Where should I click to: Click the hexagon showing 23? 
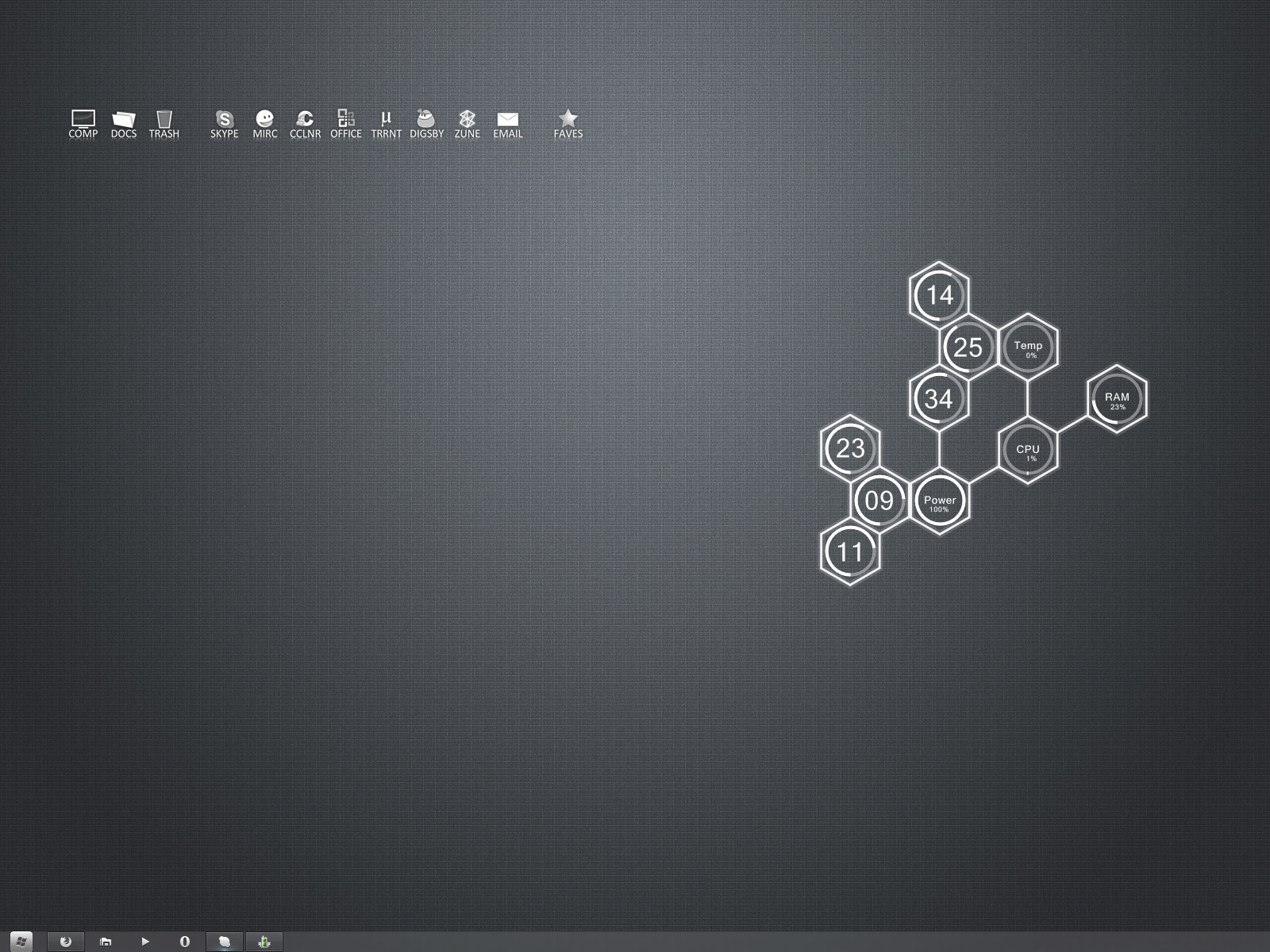[x=850, y=448]
